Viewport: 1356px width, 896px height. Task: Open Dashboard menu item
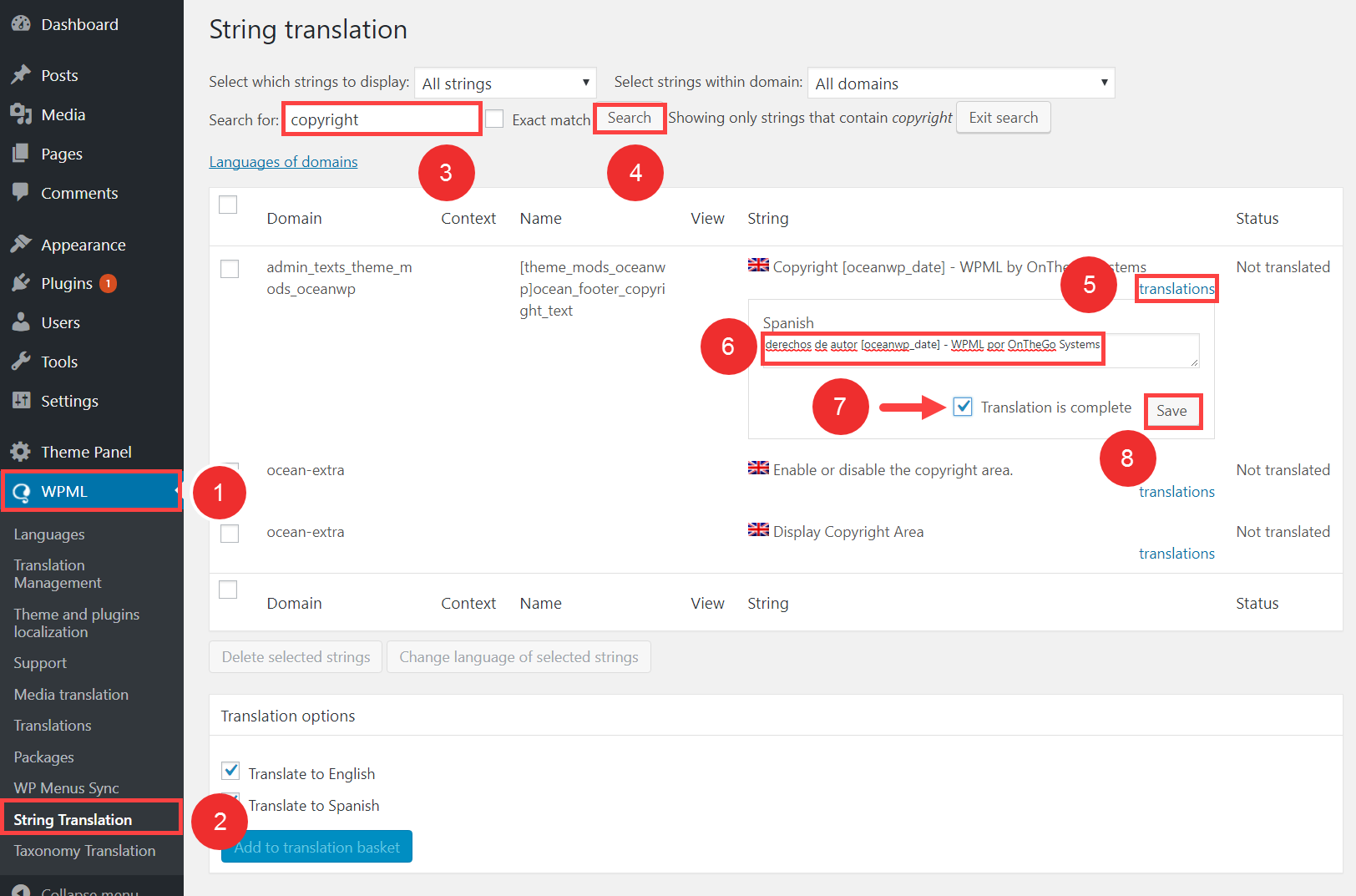click(92, 24)
